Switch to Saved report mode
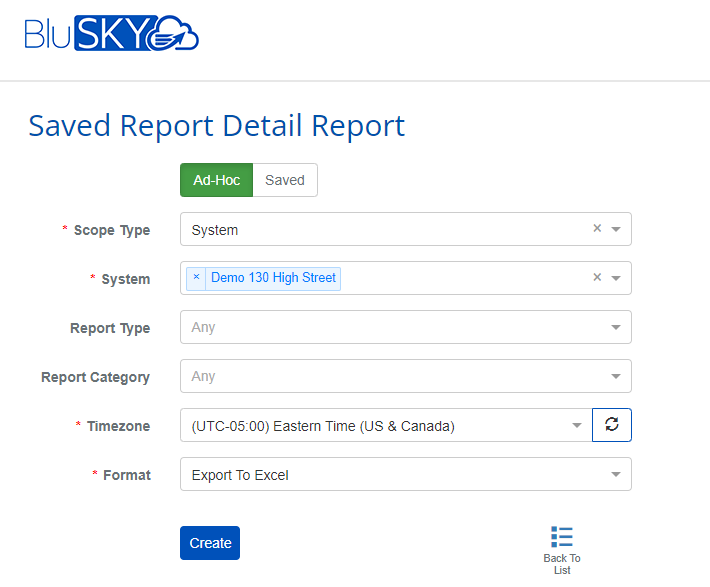The width and height of the screenshot is (710, 587). [285, 180]
